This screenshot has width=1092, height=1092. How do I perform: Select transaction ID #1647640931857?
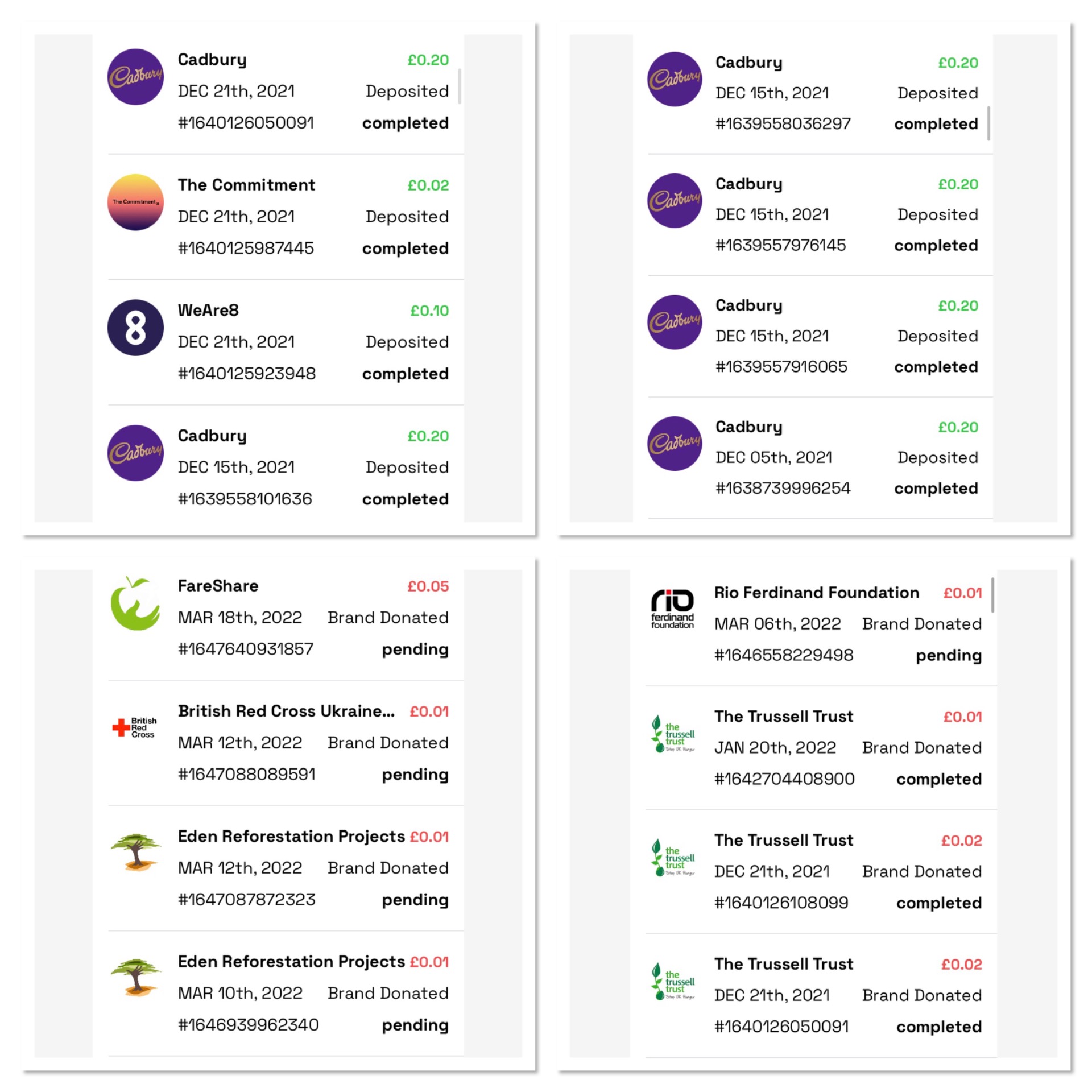(246, 649)
